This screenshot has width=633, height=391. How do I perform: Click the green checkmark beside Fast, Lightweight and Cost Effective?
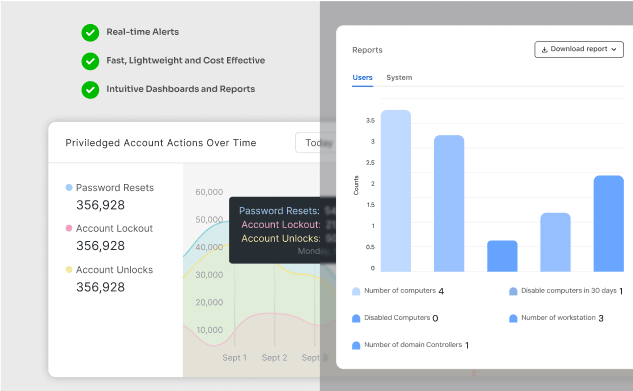(90, 61)
